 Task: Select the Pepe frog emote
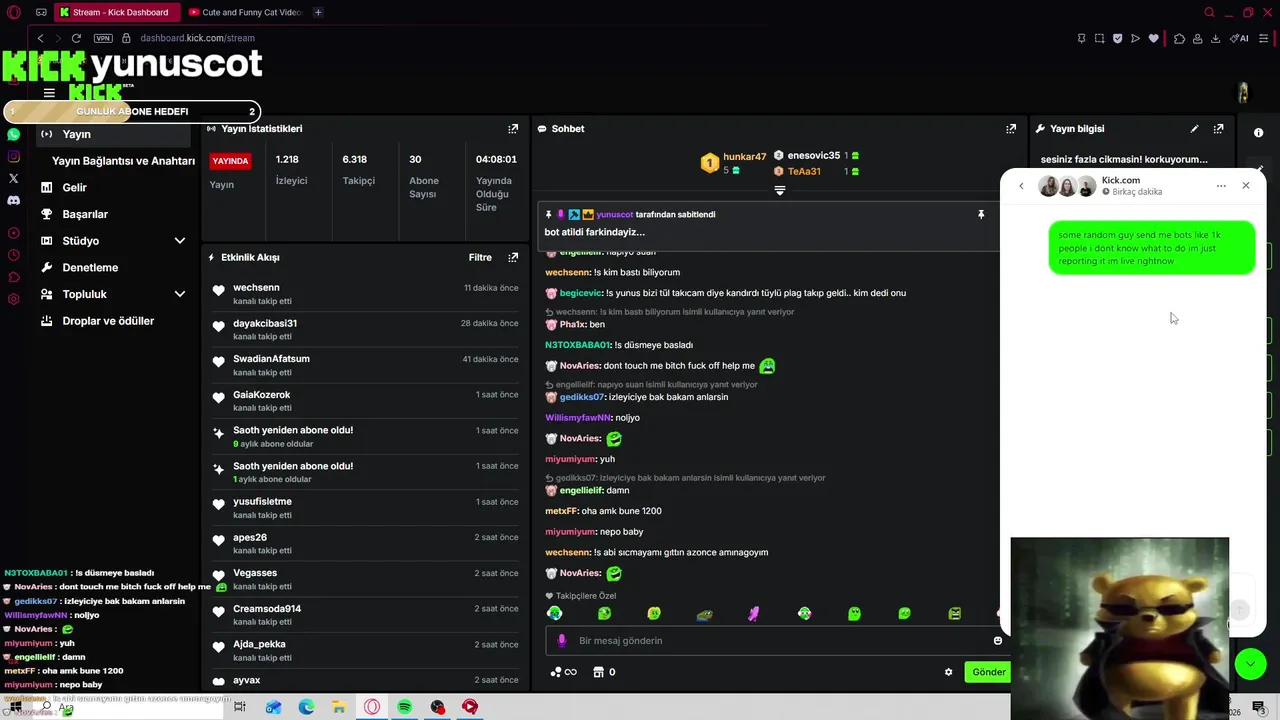click(x=704, y=614)
